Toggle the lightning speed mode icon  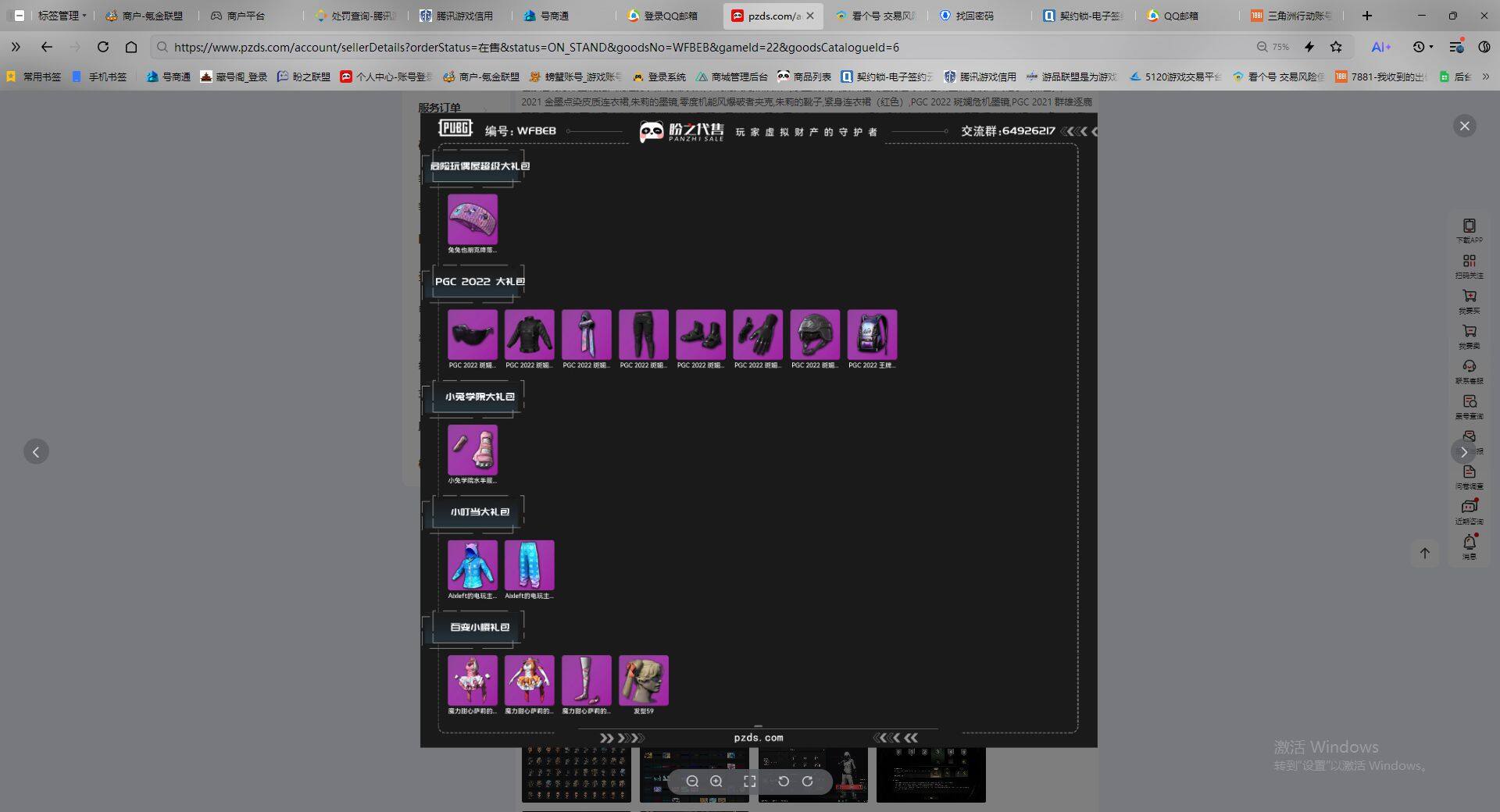(1309, 47)
